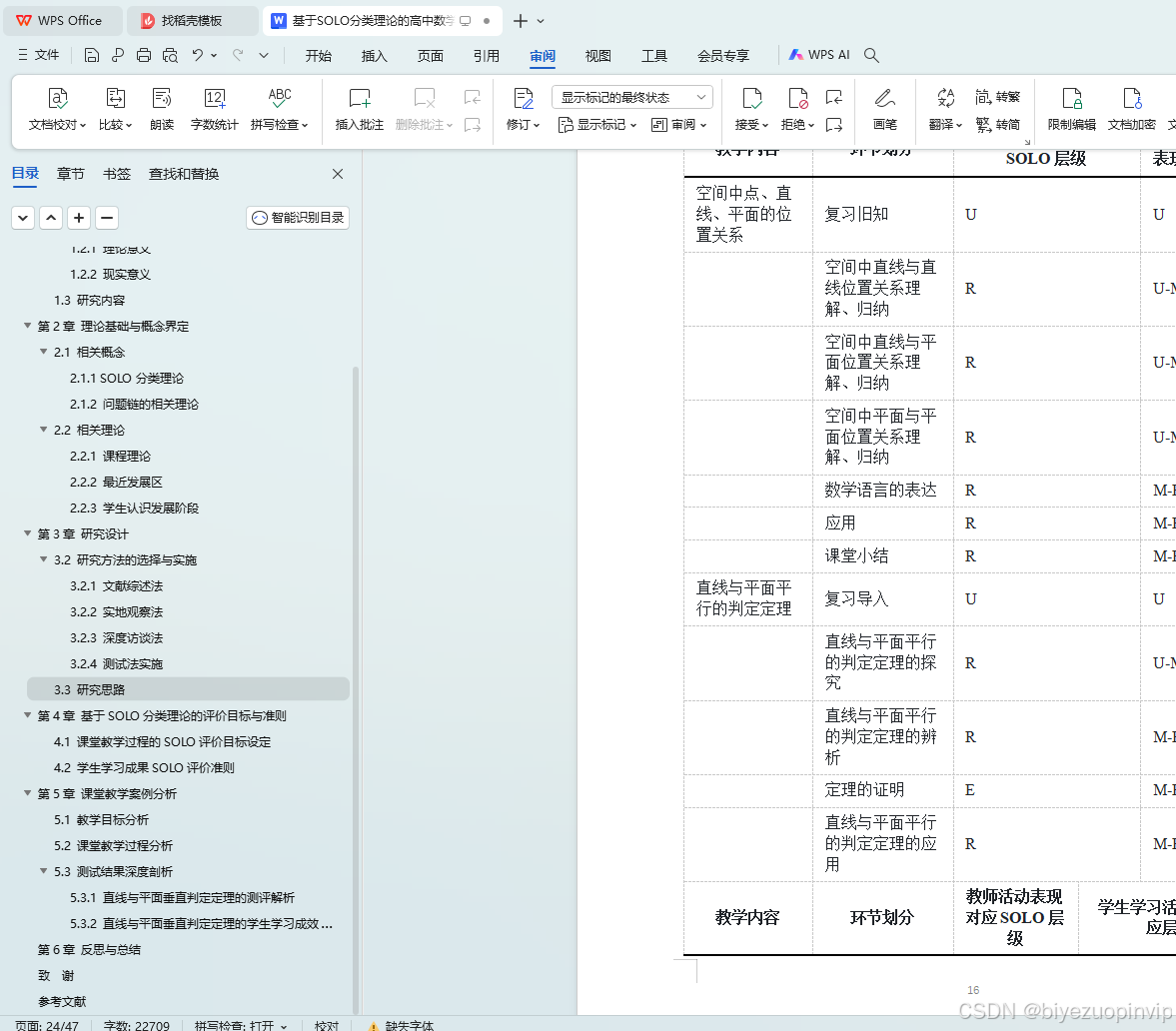The image size is (1176, 1031).
Task: Jump to 3.3 研究思路 heading
Action: (188, 689)
